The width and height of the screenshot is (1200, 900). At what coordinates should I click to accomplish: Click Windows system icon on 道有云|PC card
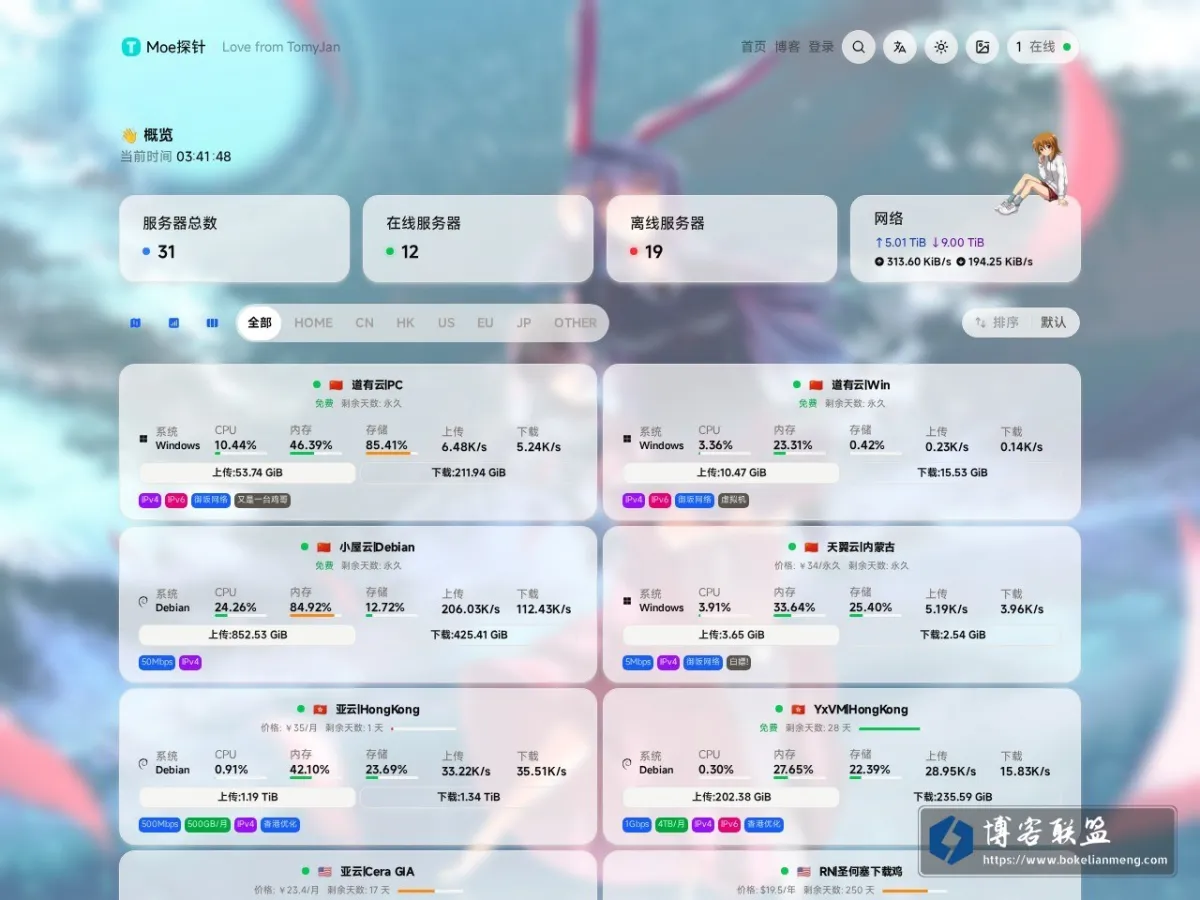click(144, 439)
